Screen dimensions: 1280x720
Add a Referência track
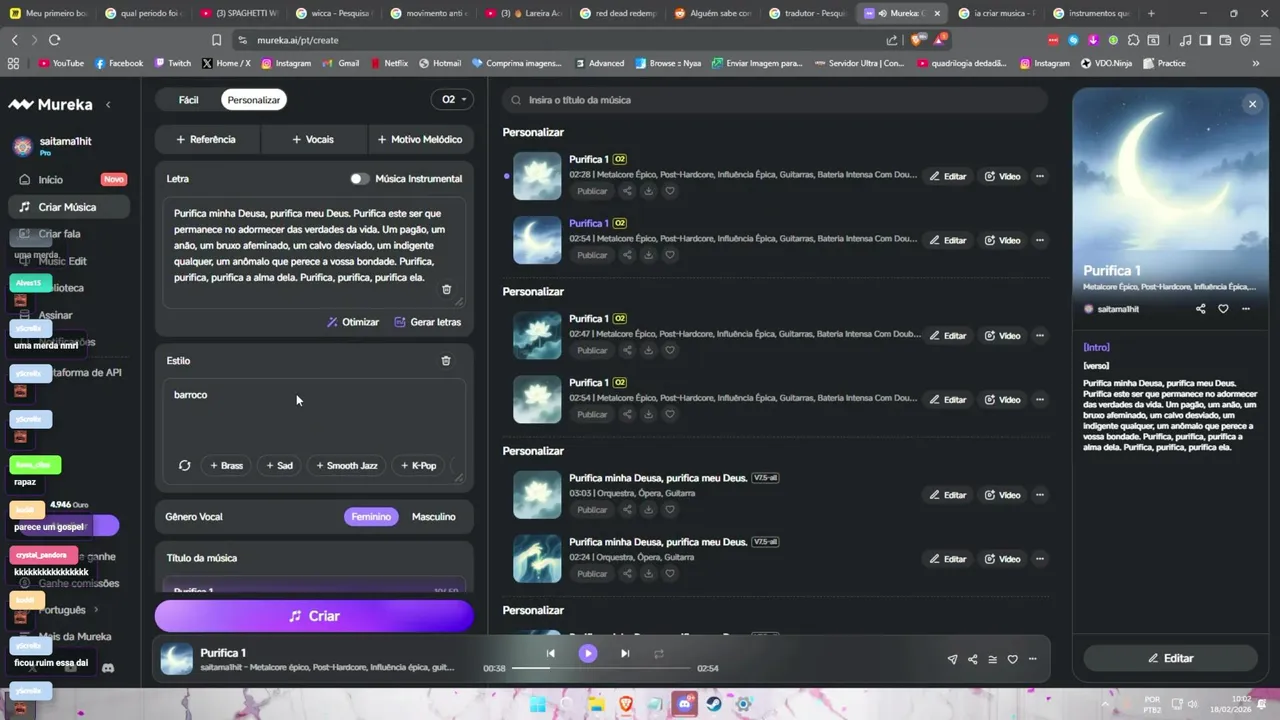coord(206,139)
